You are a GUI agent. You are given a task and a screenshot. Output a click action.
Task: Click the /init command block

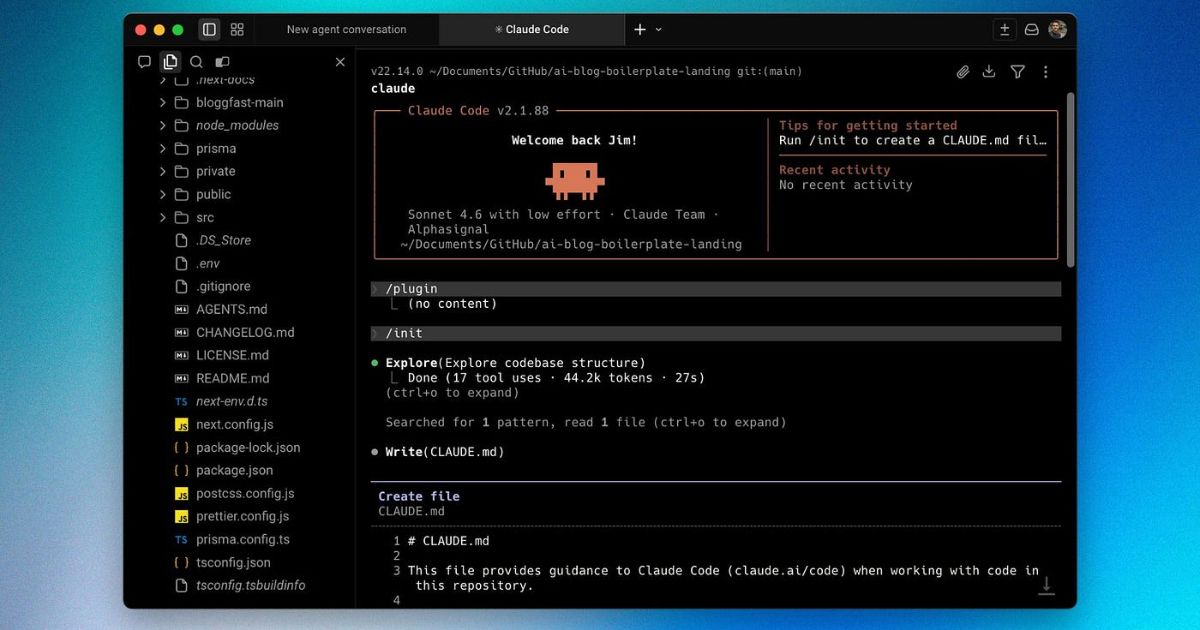click(x=716, y=334)
